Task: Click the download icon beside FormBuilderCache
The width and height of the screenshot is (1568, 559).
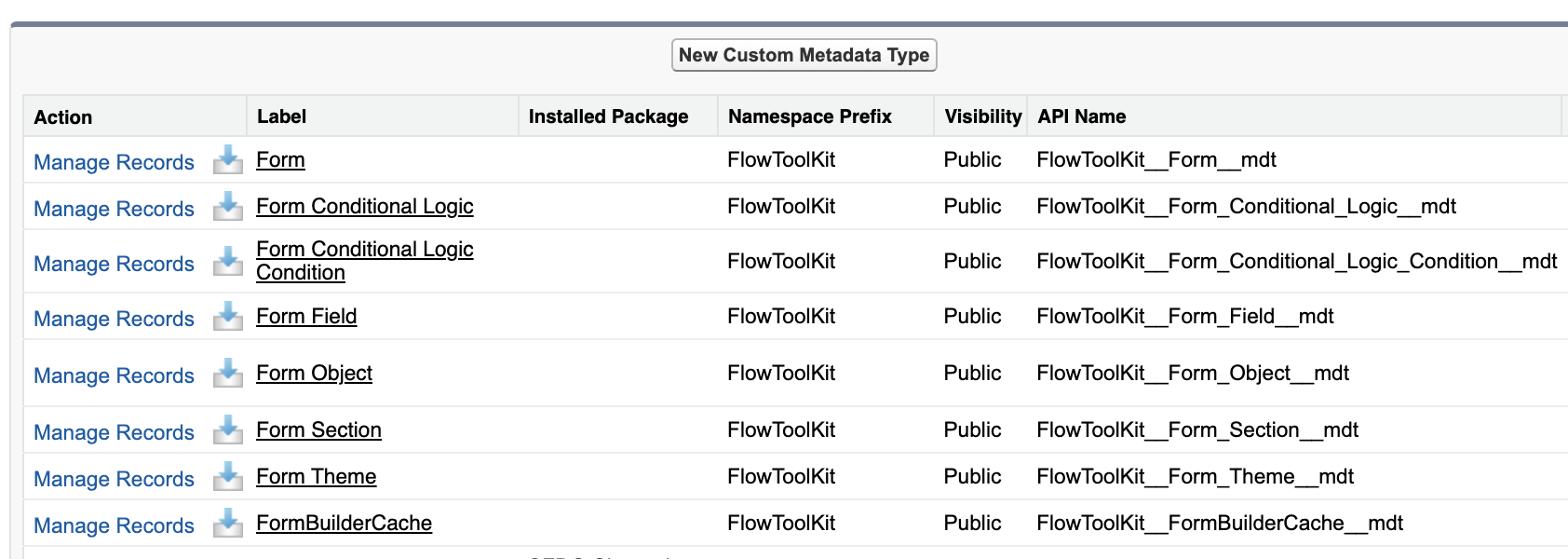Action: (226, 524)
